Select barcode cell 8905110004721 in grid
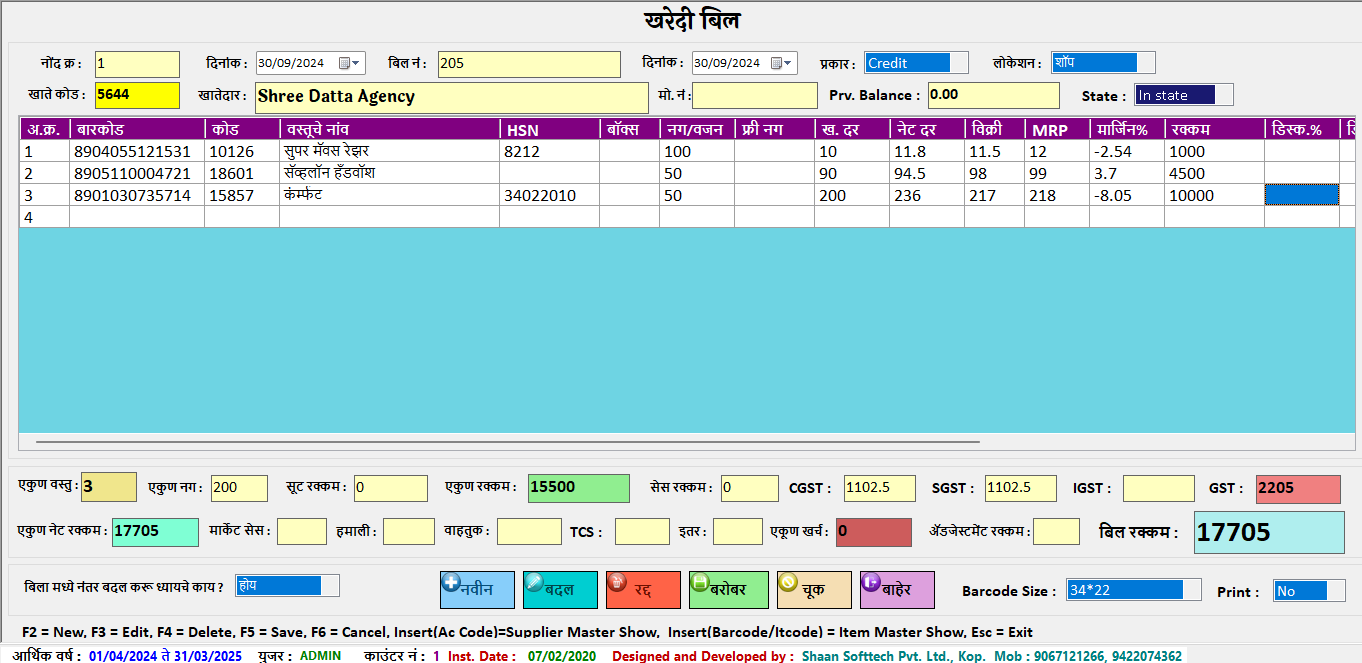Image resolution: width=1362 pixels, height=663 pixels. (x=136, y=174)
